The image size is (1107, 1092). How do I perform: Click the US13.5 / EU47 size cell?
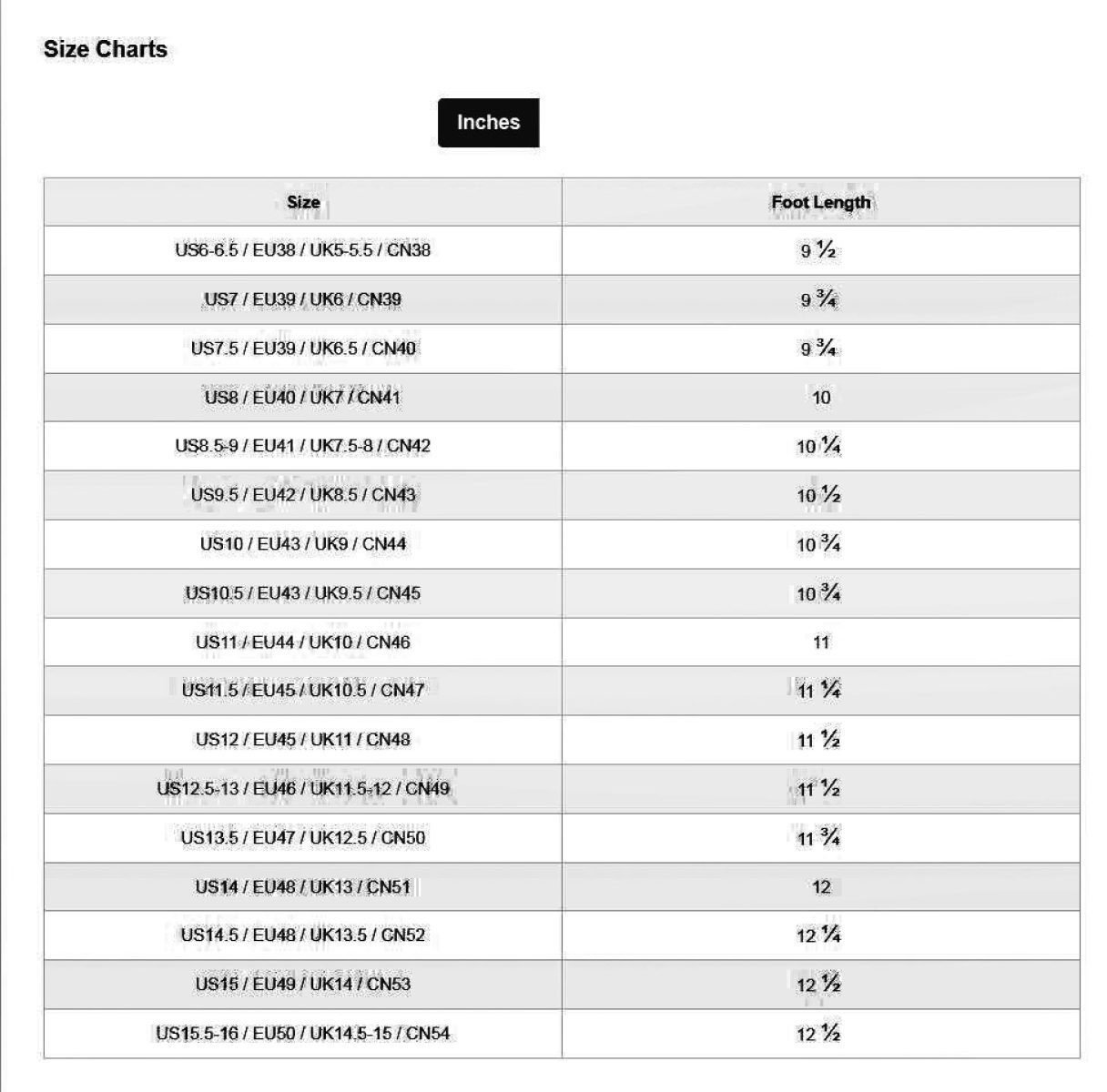click(x=303, y=838)
